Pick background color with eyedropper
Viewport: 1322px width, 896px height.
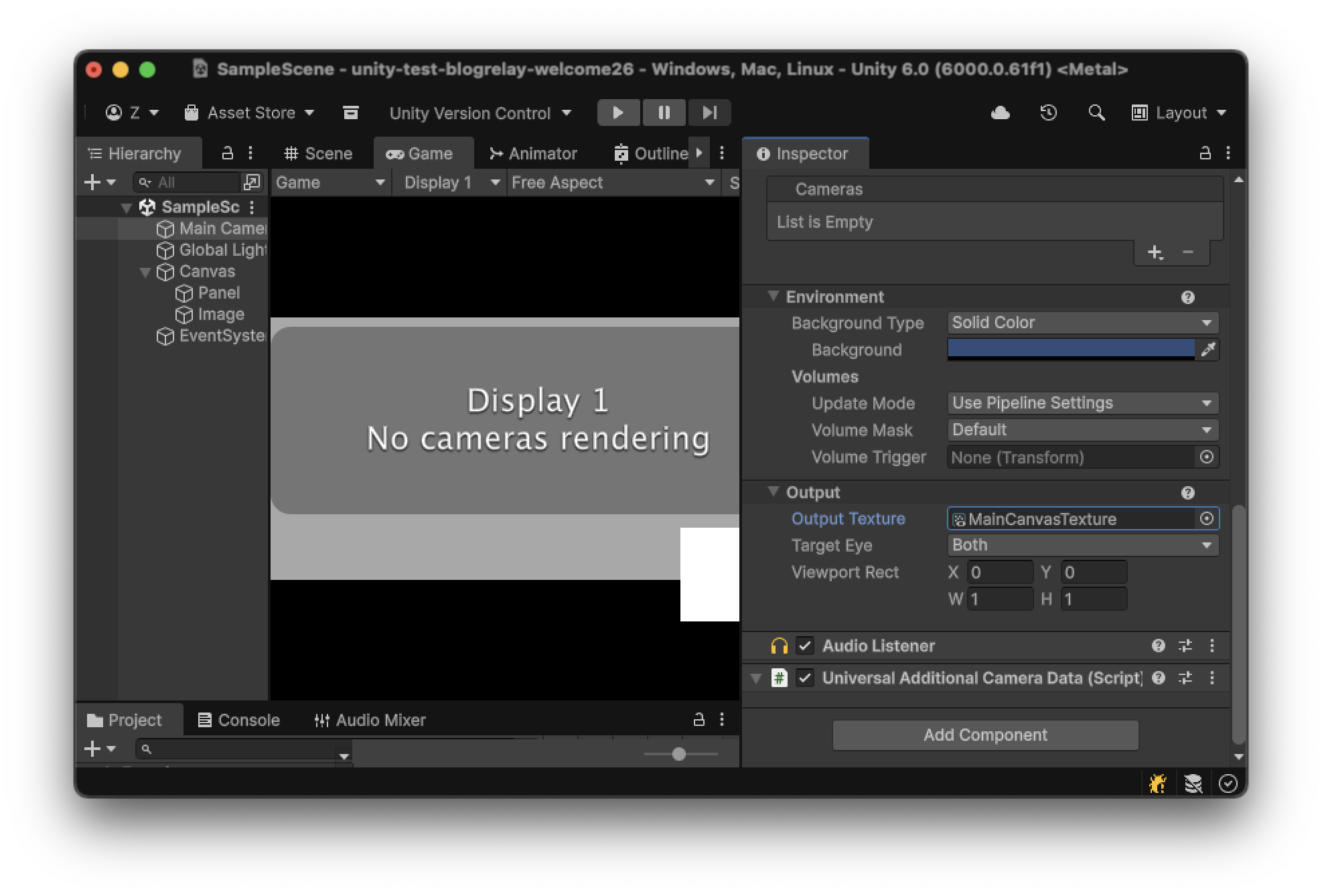(1208, 350)
